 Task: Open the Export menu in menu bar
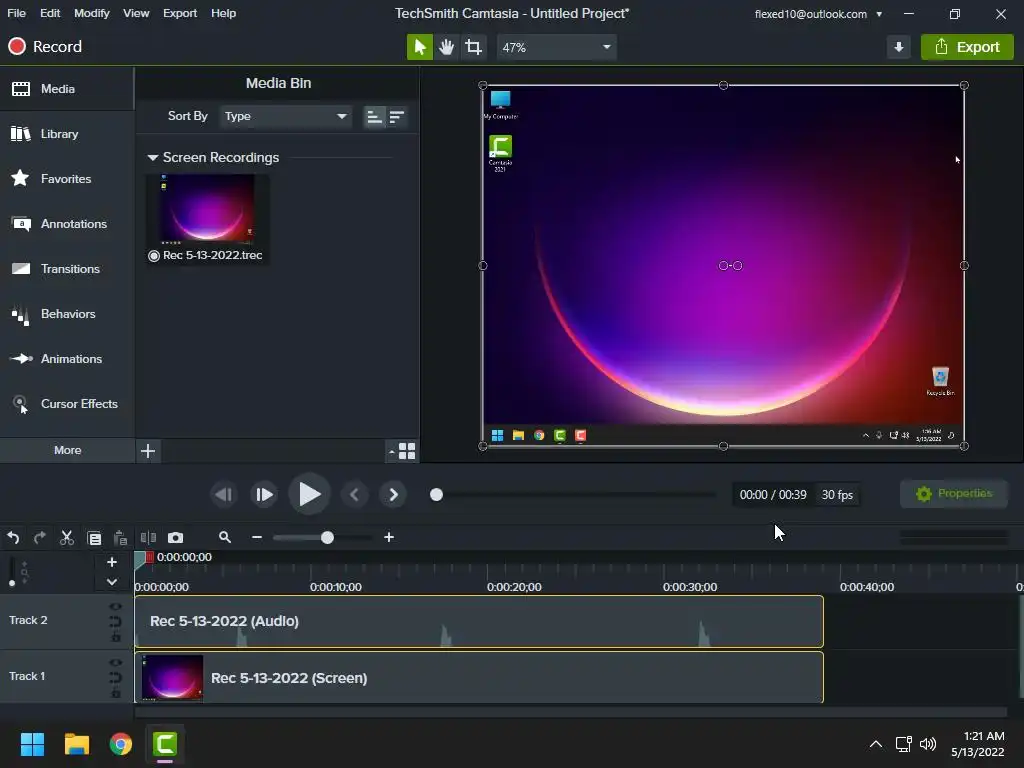180,13
